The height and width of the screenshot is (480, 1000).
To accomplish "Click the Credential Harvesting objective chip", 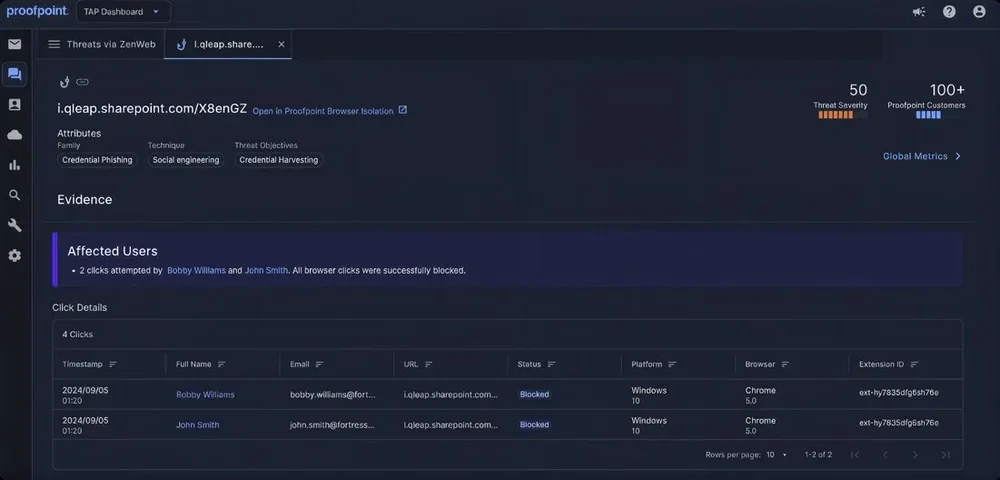I will tap(279, 160).
